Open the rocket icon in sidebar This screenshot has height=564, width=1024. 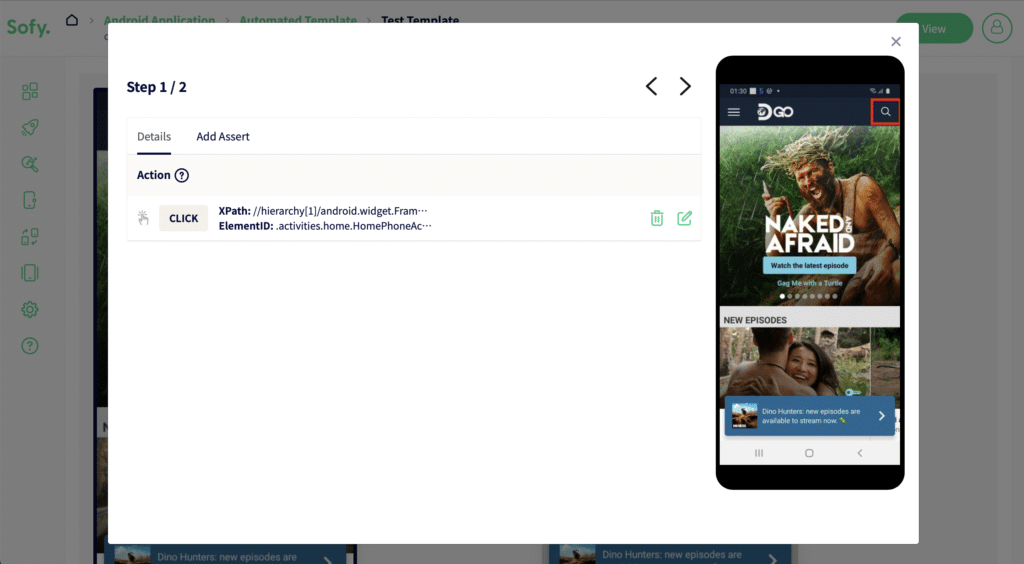tap(30, 127)
